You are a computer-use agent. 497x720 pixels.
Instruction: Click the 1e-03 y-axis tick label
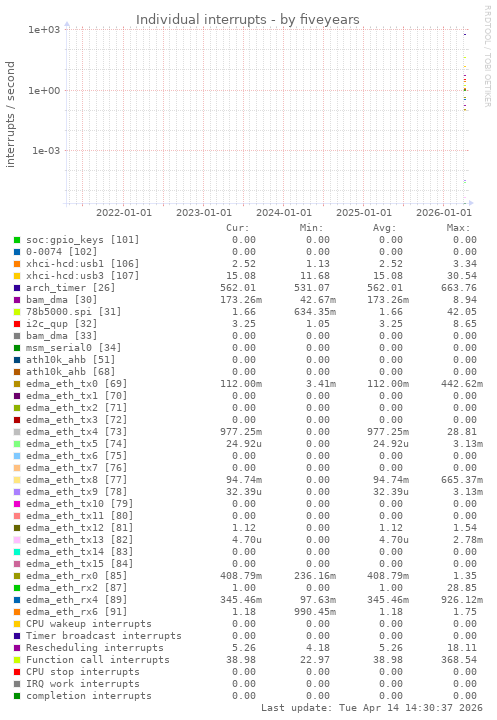click(46, 151)
